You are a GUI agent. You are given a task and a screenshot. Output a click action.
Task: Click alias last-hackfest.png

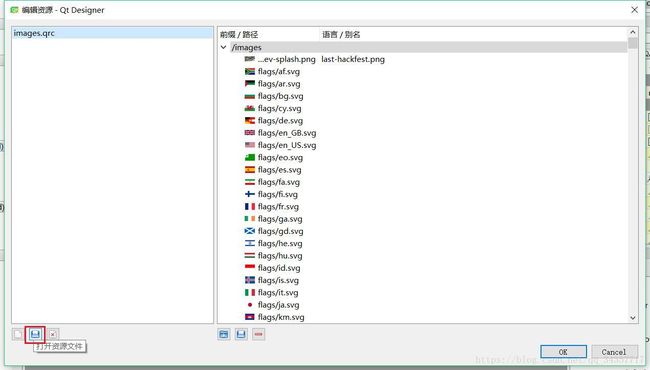[x=353, y=59]
